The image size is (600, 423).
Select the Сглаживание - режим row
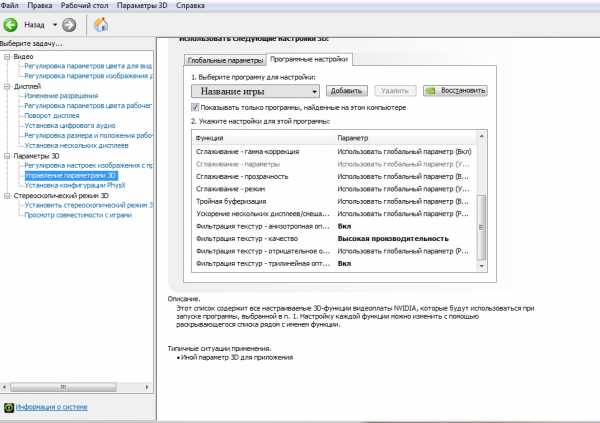(334, 189)
